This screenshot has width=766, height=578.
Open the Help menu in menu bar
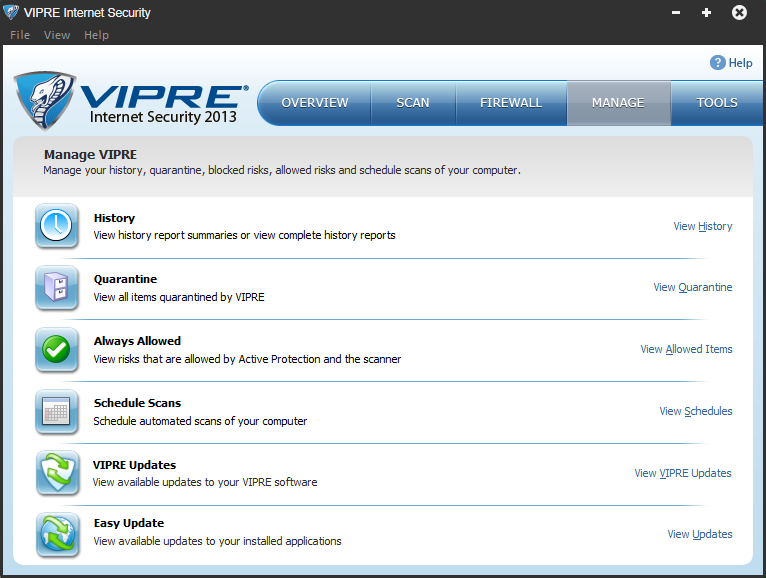96,35
